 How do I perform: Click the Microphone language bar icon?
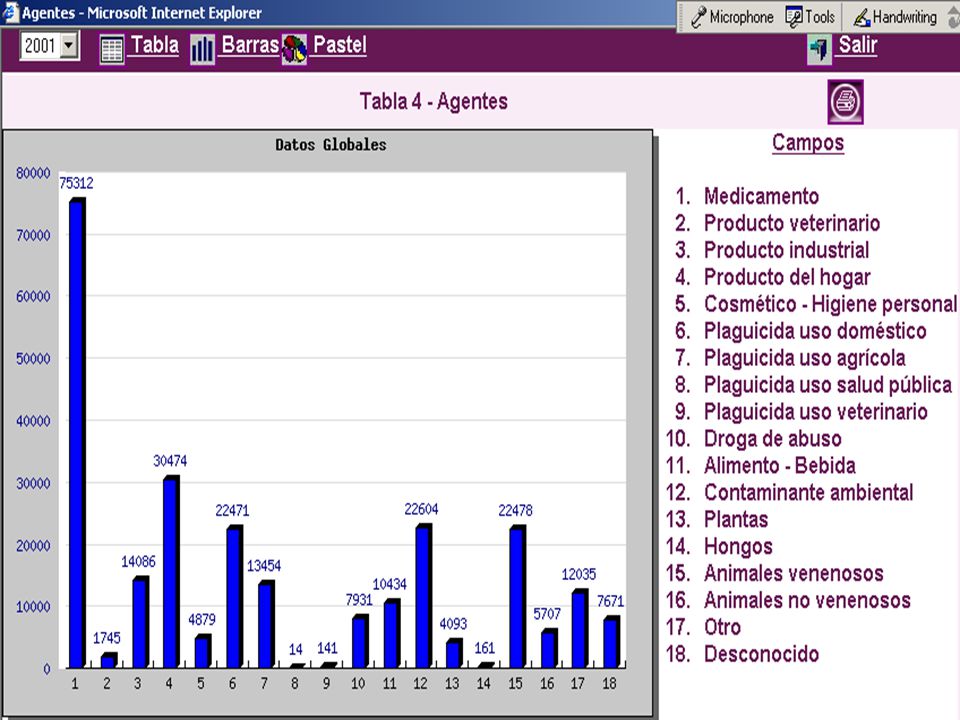click(x=733, y=17)
